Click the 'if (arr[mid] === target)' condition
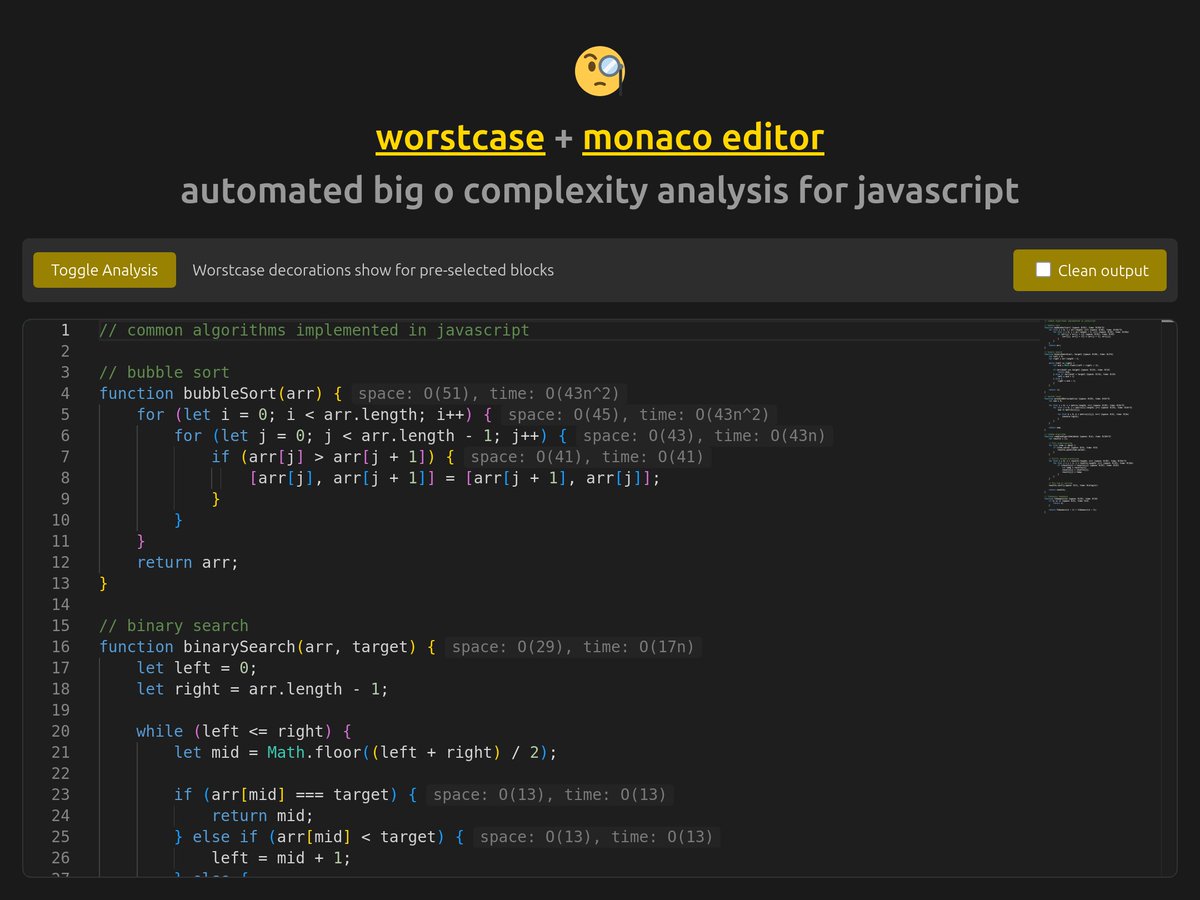The width and height of the screenshot is (1200, 900). (x=295, y=794)
